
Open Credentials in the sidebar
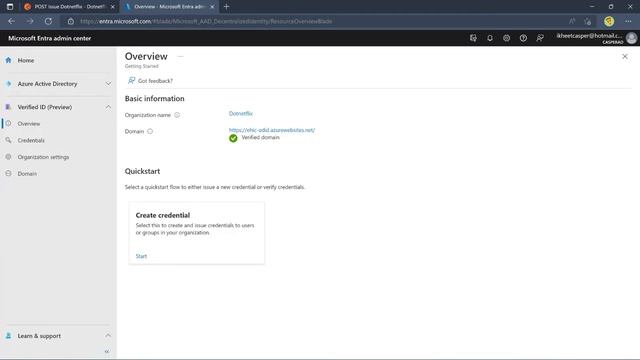[31, 140]
